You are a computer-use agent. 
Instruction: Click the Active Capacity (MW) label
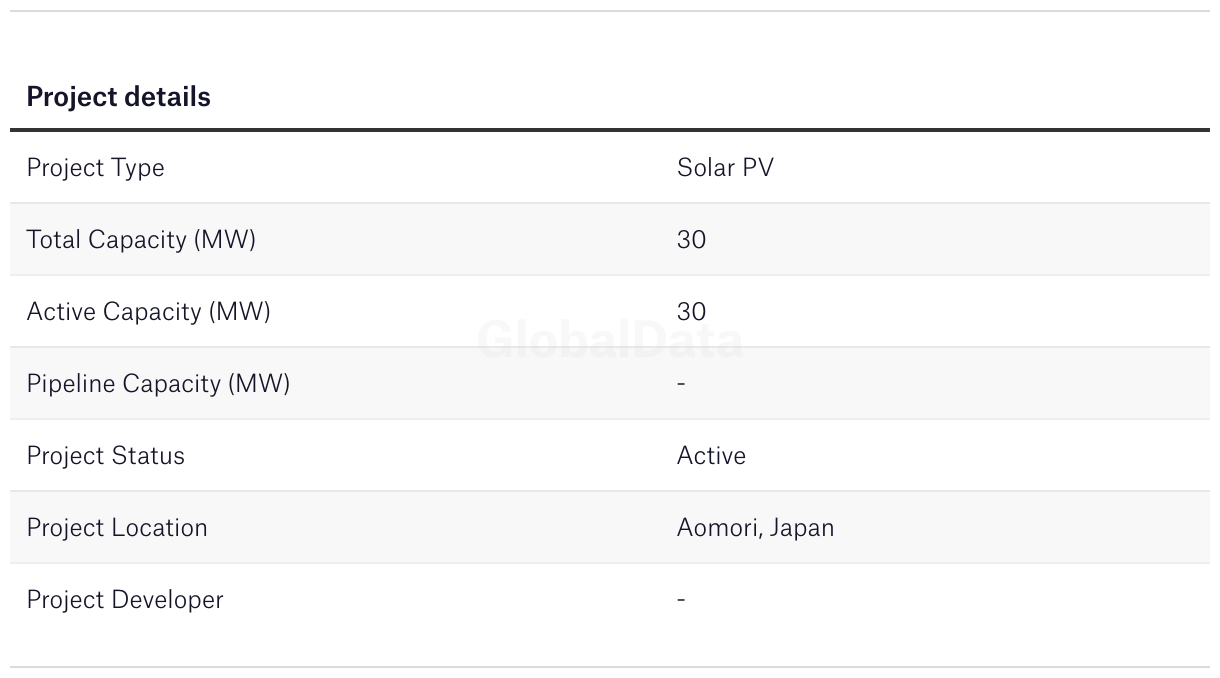tap(148, 312)
